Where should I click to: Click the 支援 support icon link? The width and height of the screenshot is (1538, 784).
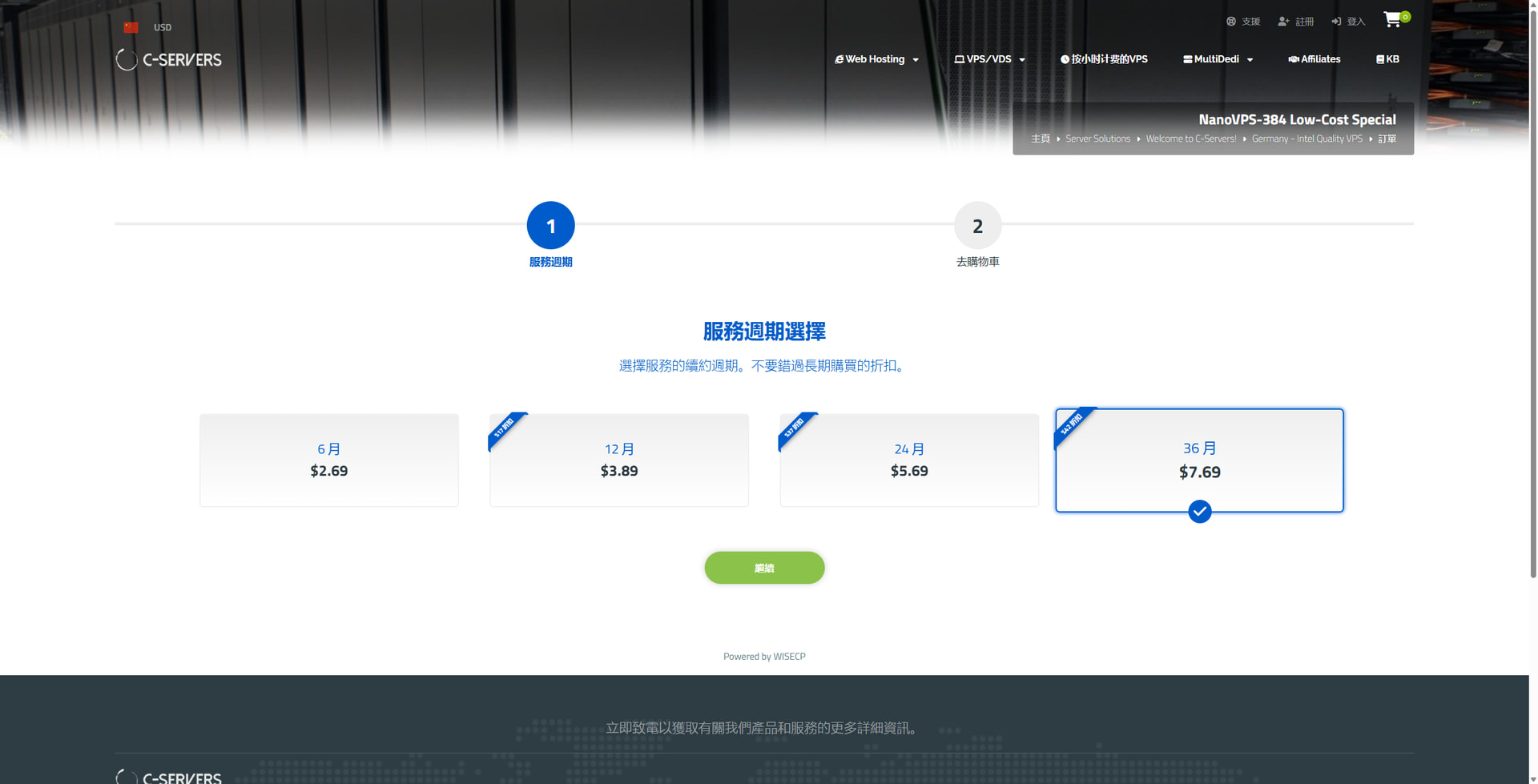[x=1231, y=22]
